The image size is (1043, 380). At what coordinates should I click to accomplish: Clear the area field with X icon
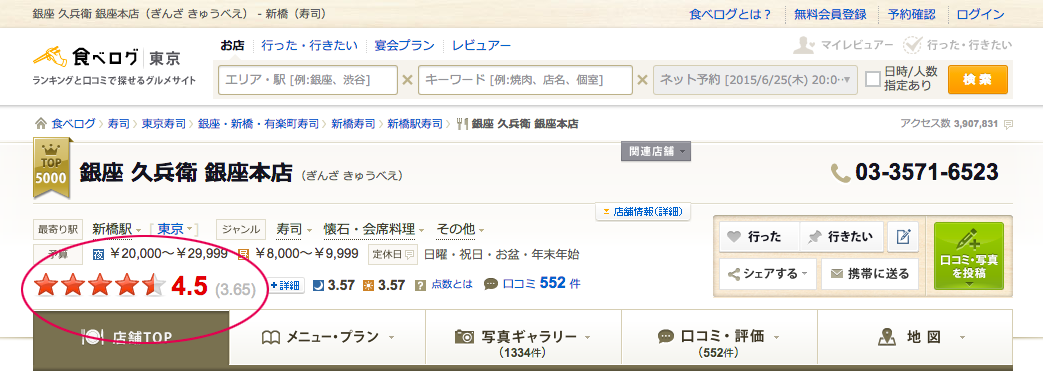pos(407,80)
